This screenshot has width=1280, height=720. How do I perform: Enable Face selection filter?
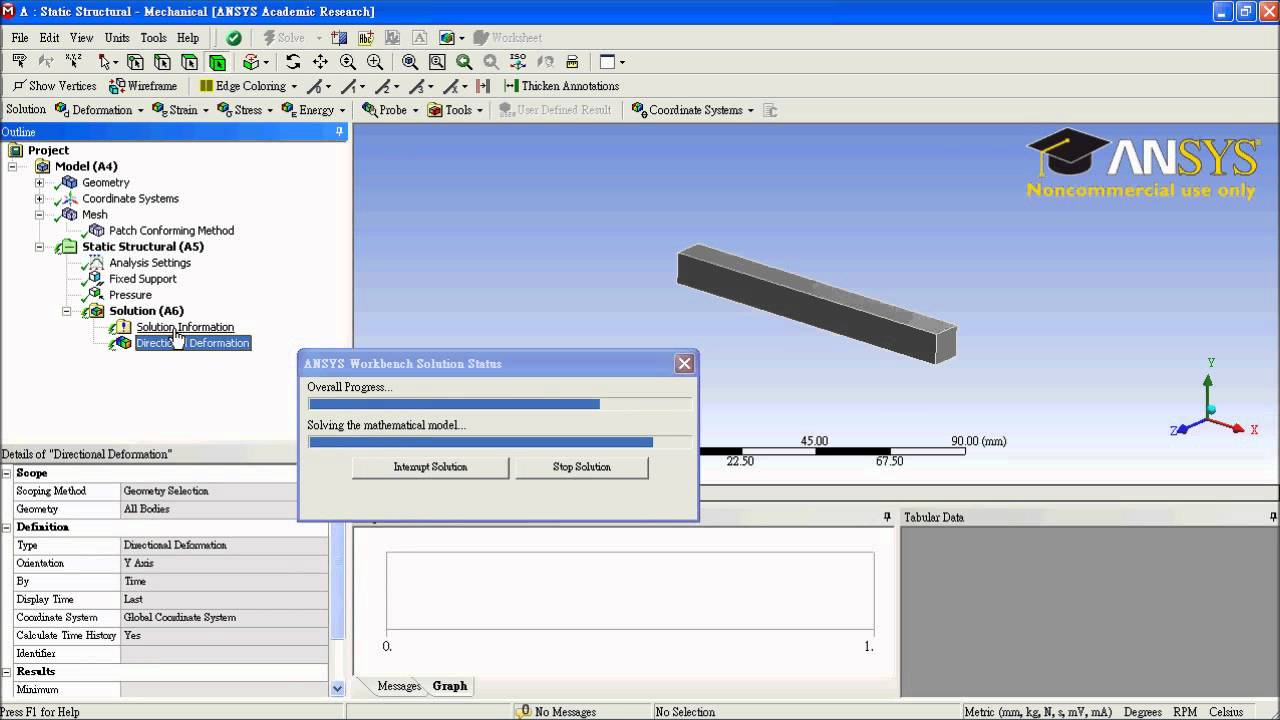(189, 62)
